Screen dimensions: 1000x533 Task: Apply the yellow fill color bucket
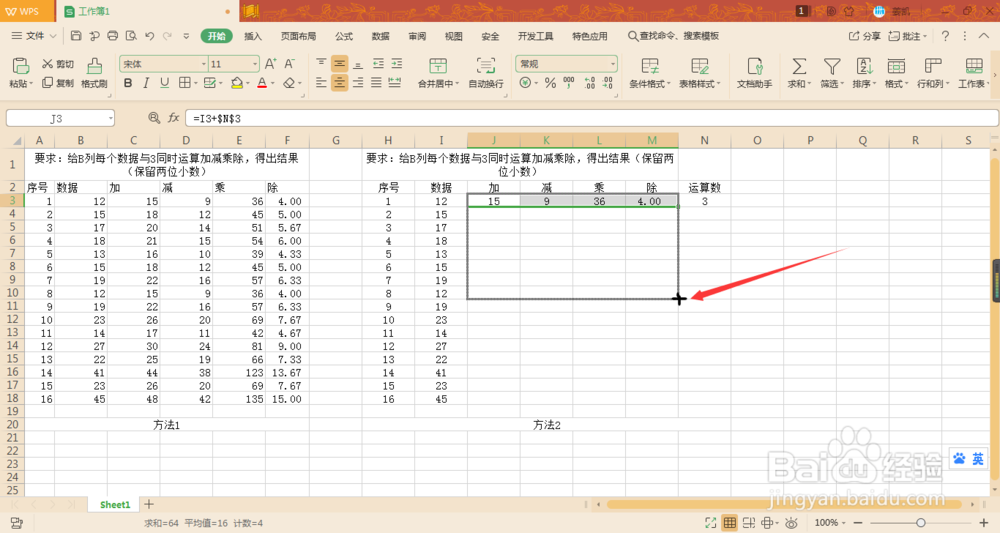point(237,83)
